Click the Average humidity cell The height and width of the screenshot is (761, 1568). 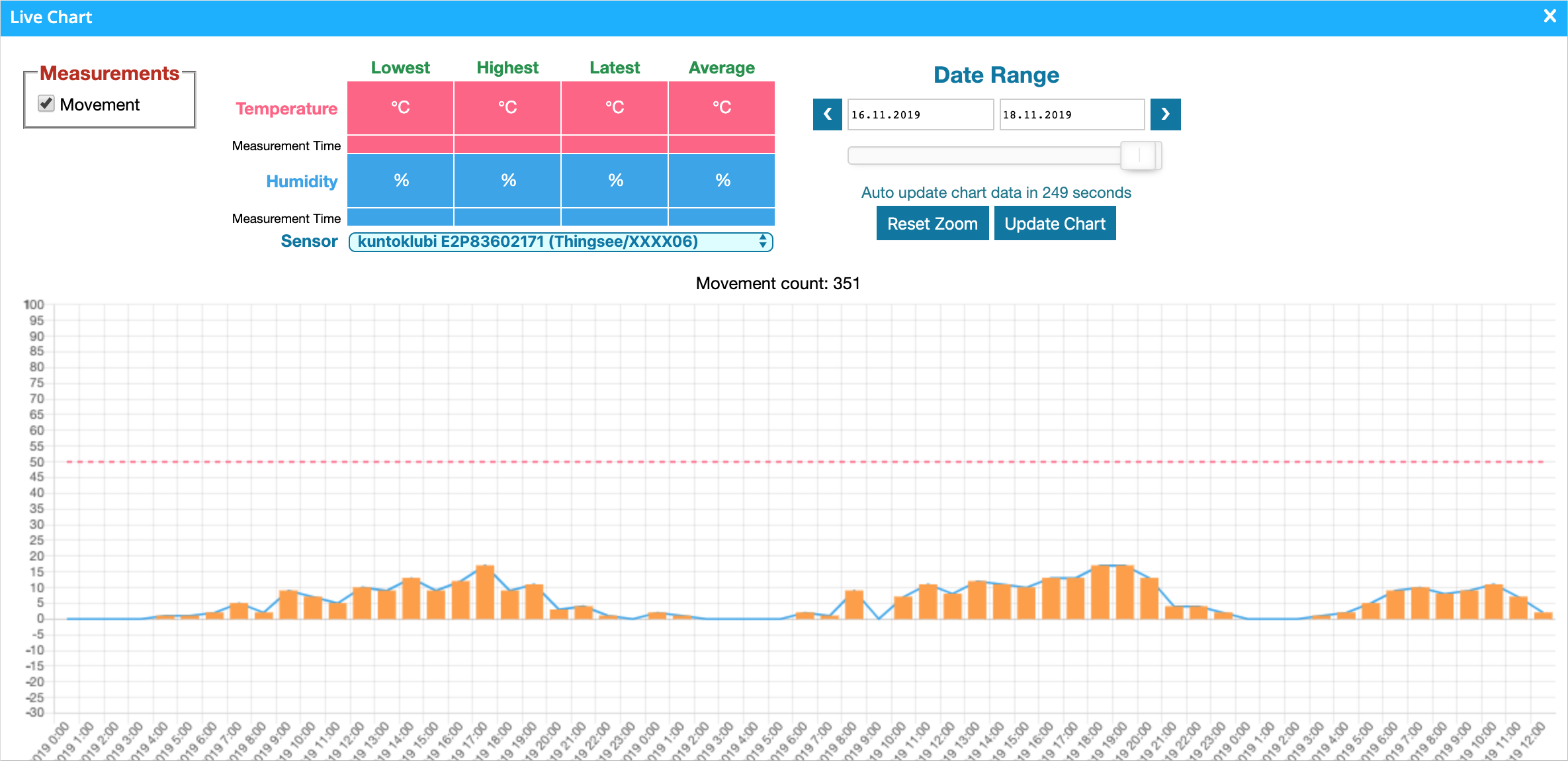(722, 180)
